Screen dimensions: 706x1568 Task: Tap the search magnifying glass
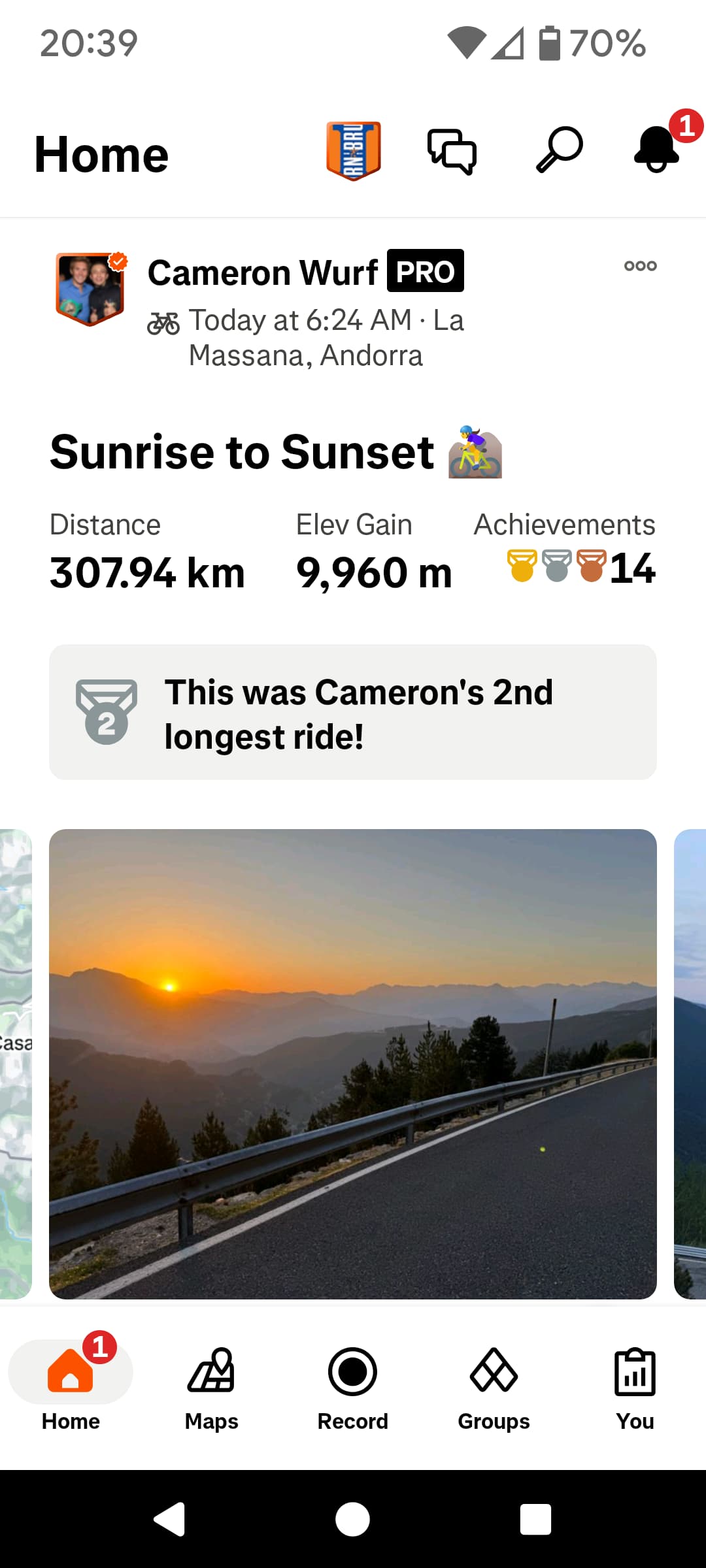coord(560,150)
